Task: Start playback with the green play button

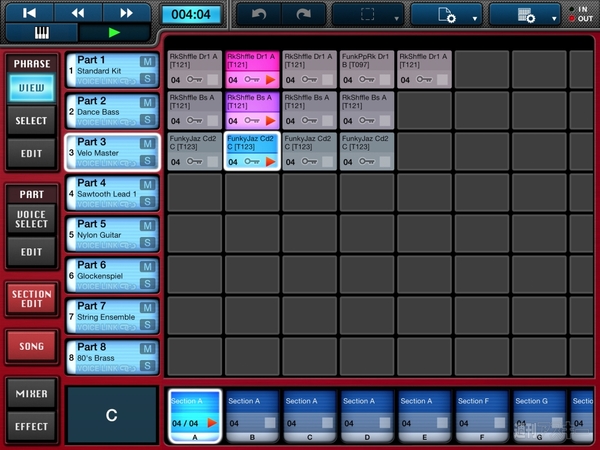Action: pos(114,33)
